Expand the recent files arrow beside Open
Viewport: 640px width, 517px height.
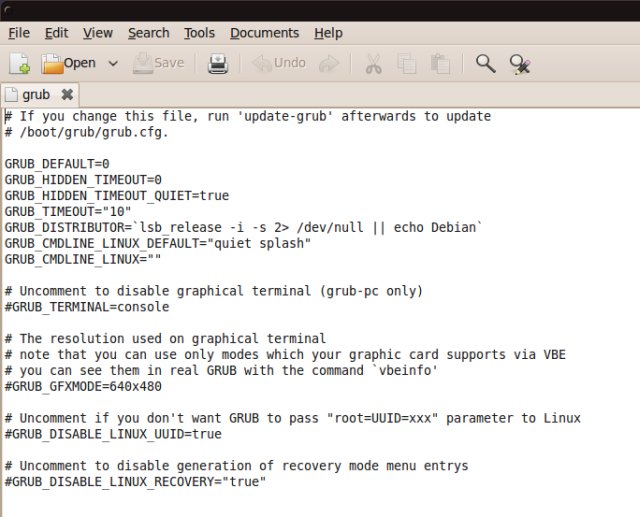click(113, 64)
